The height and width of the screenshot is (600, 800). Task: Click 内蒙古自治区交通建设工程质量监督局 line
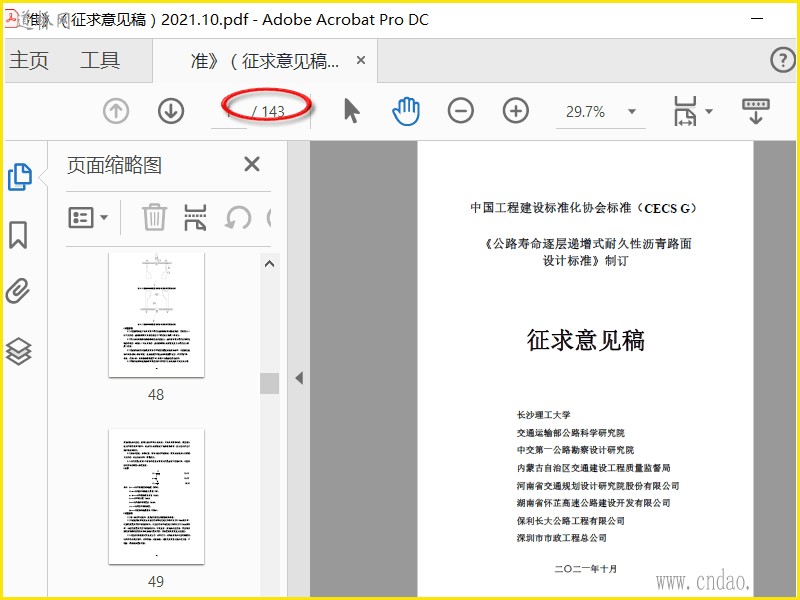point(593,468)
